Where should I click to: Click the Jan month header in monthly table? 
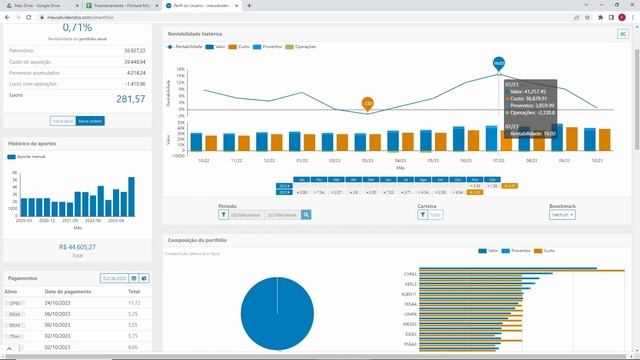click(302, 180)
